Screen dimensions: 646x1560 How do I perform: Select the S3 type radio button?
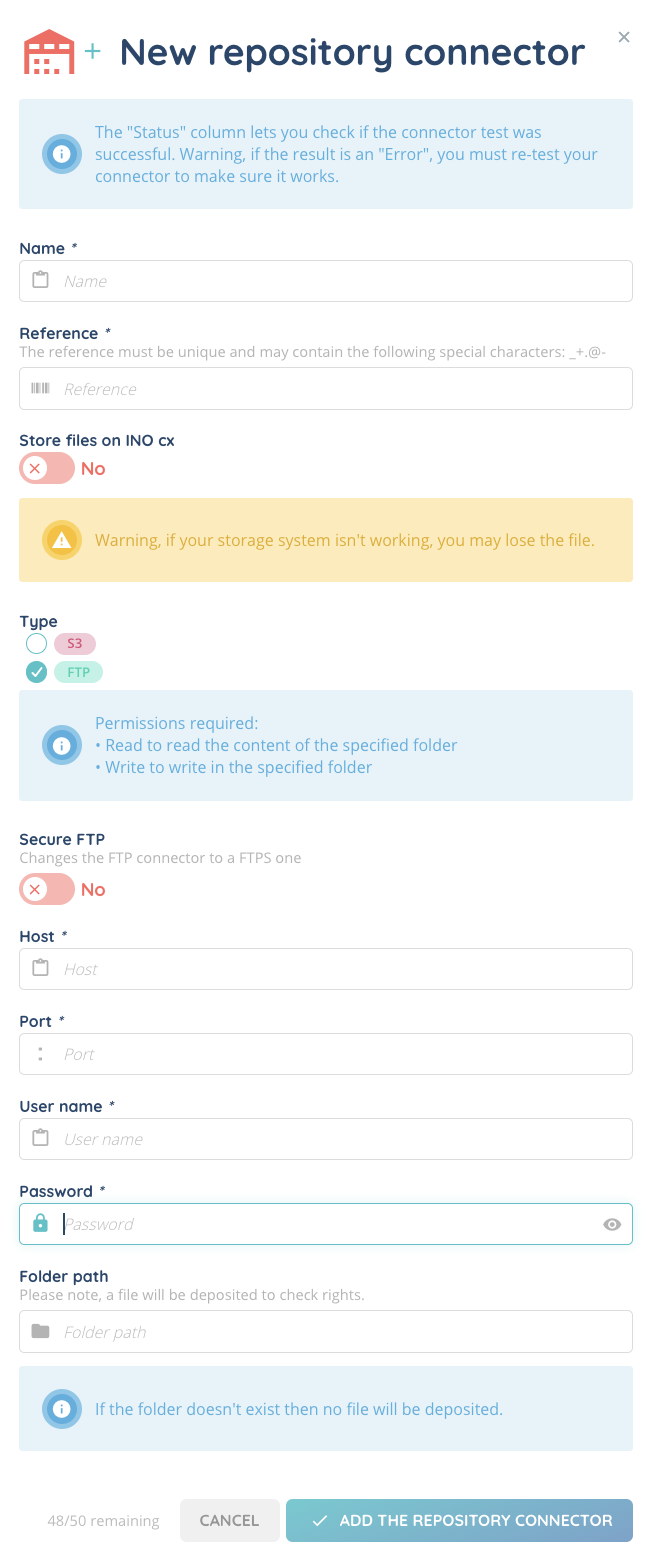point(37,643)
